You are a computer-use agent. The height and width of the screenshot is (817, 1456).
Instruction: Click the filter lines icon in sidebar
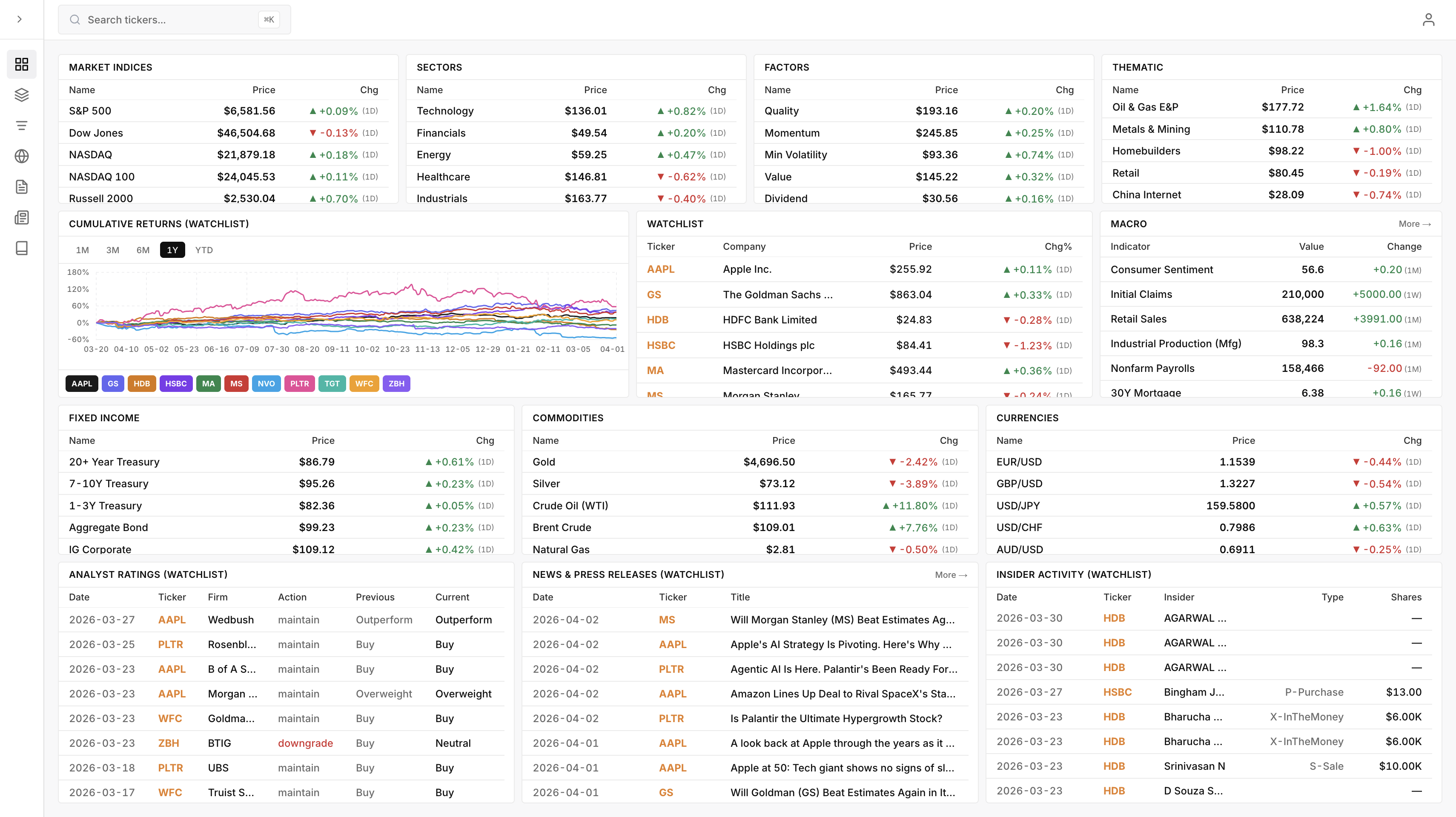21,125
